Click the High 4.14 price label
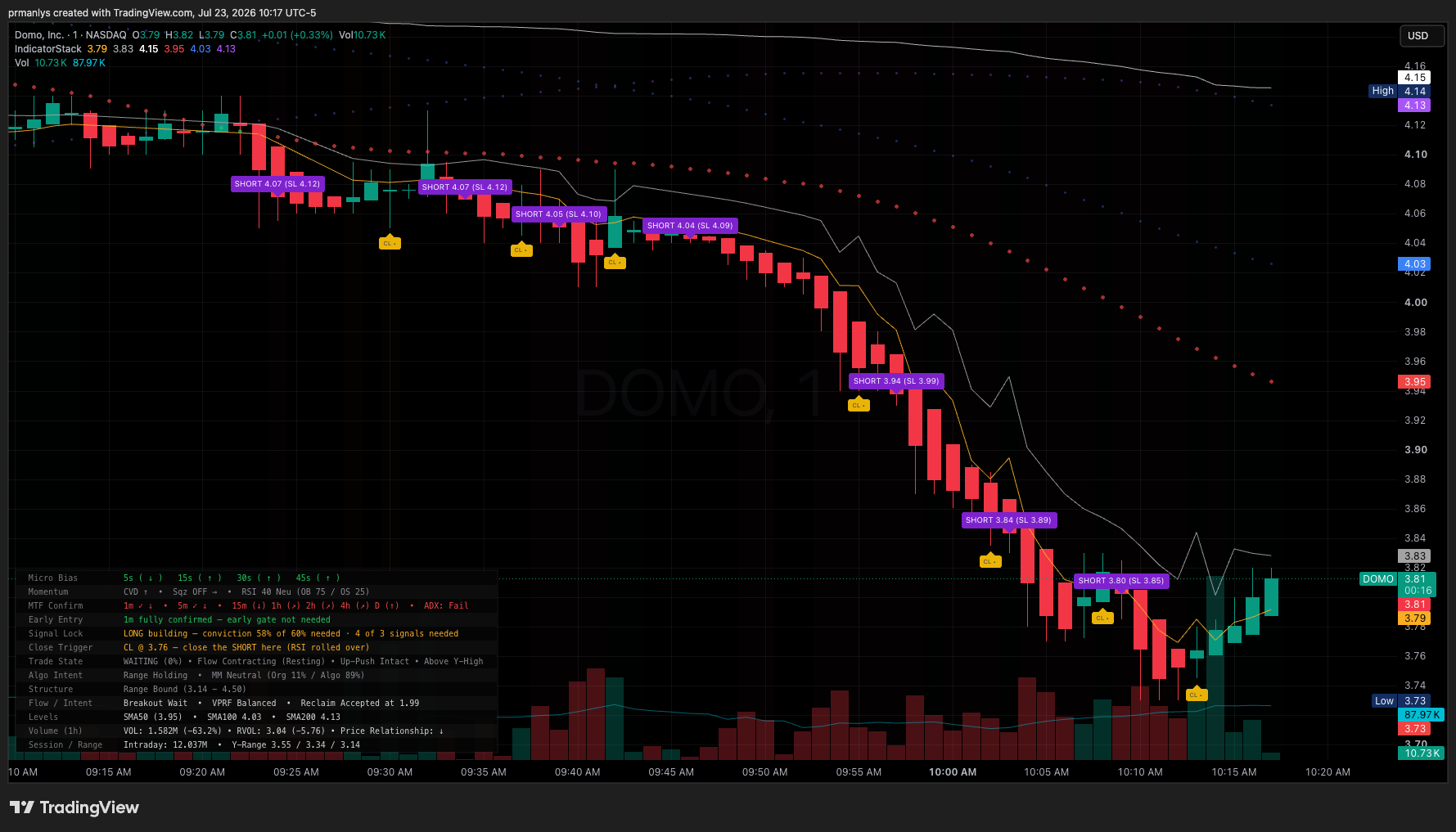 coord(1400,92)
